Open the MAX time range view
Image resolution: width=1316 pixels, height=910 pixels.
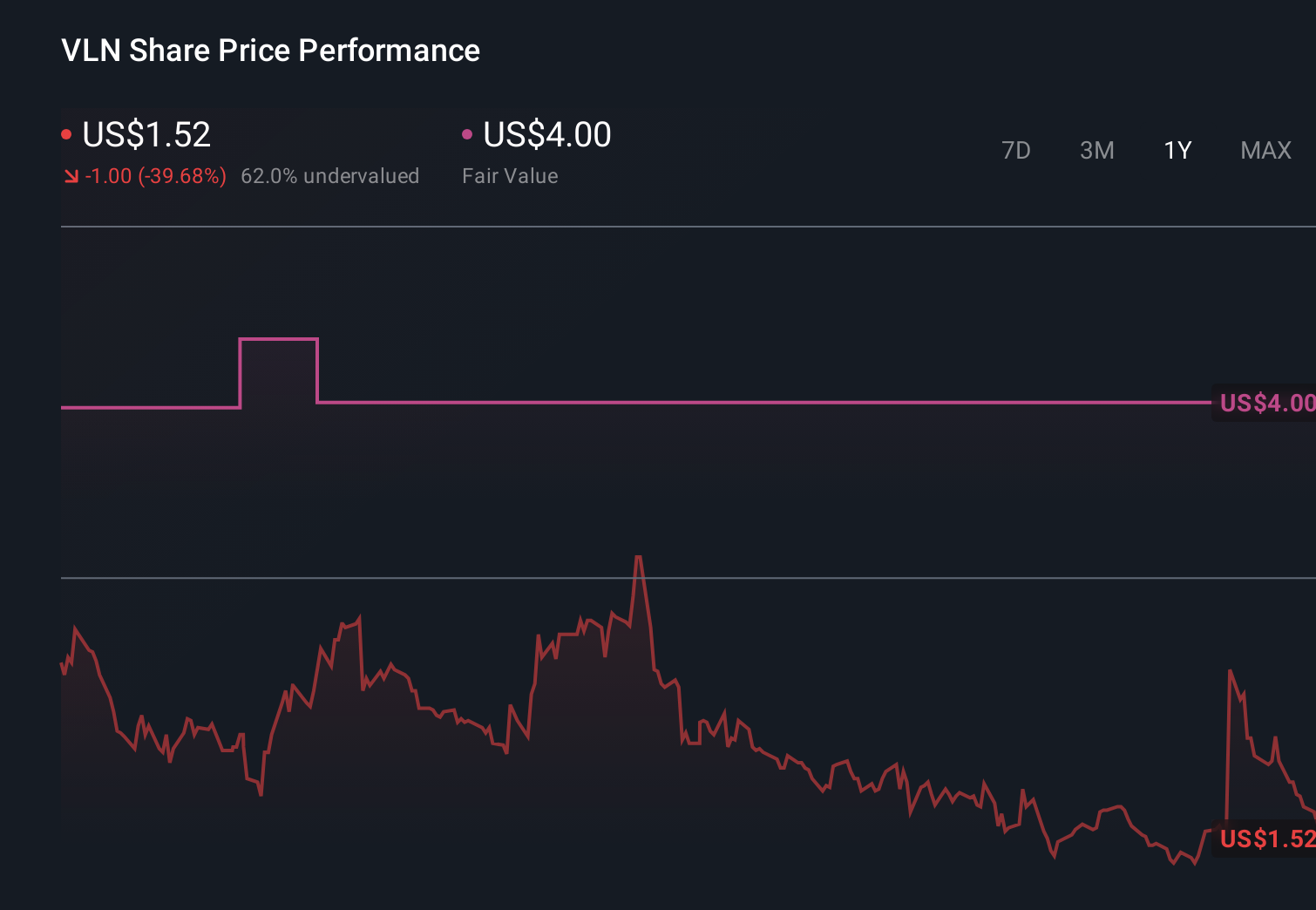tap(1265, 150)
